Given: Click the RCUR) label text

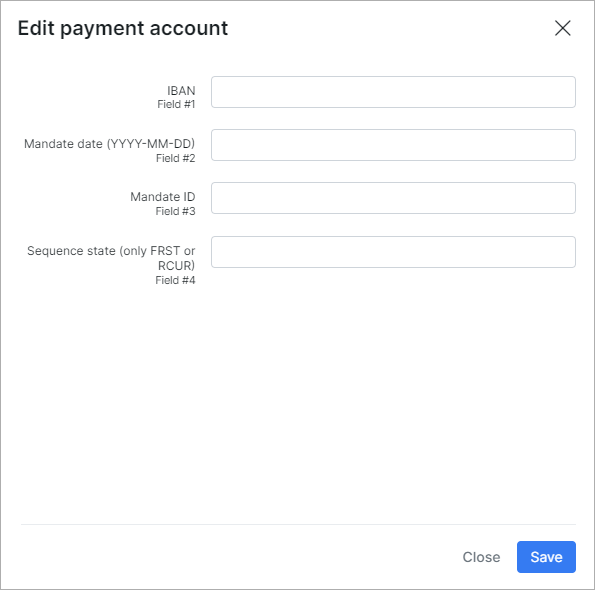Looking at the screenshot, I should coord(176,265).
